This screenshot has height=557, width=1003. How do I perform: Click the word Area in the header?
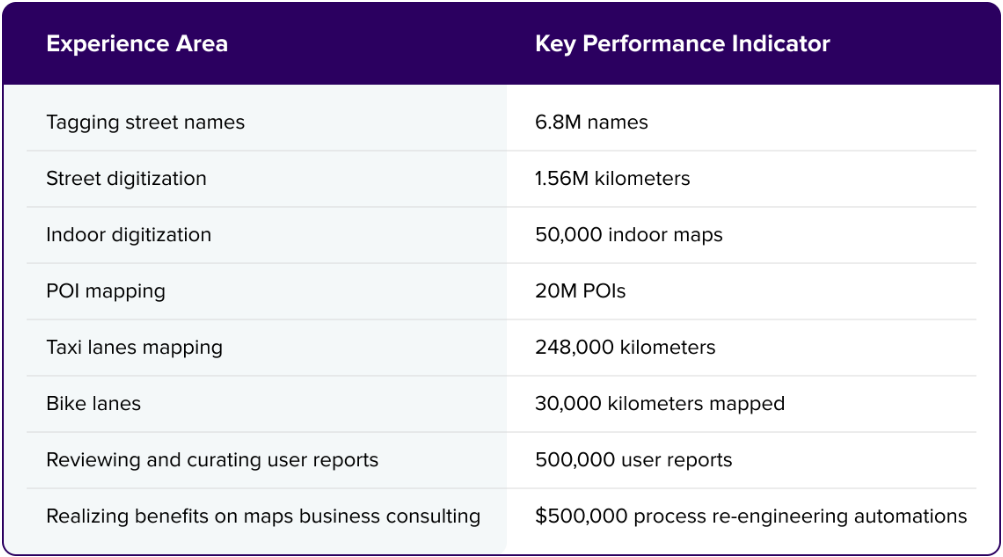tap(203, 44)
